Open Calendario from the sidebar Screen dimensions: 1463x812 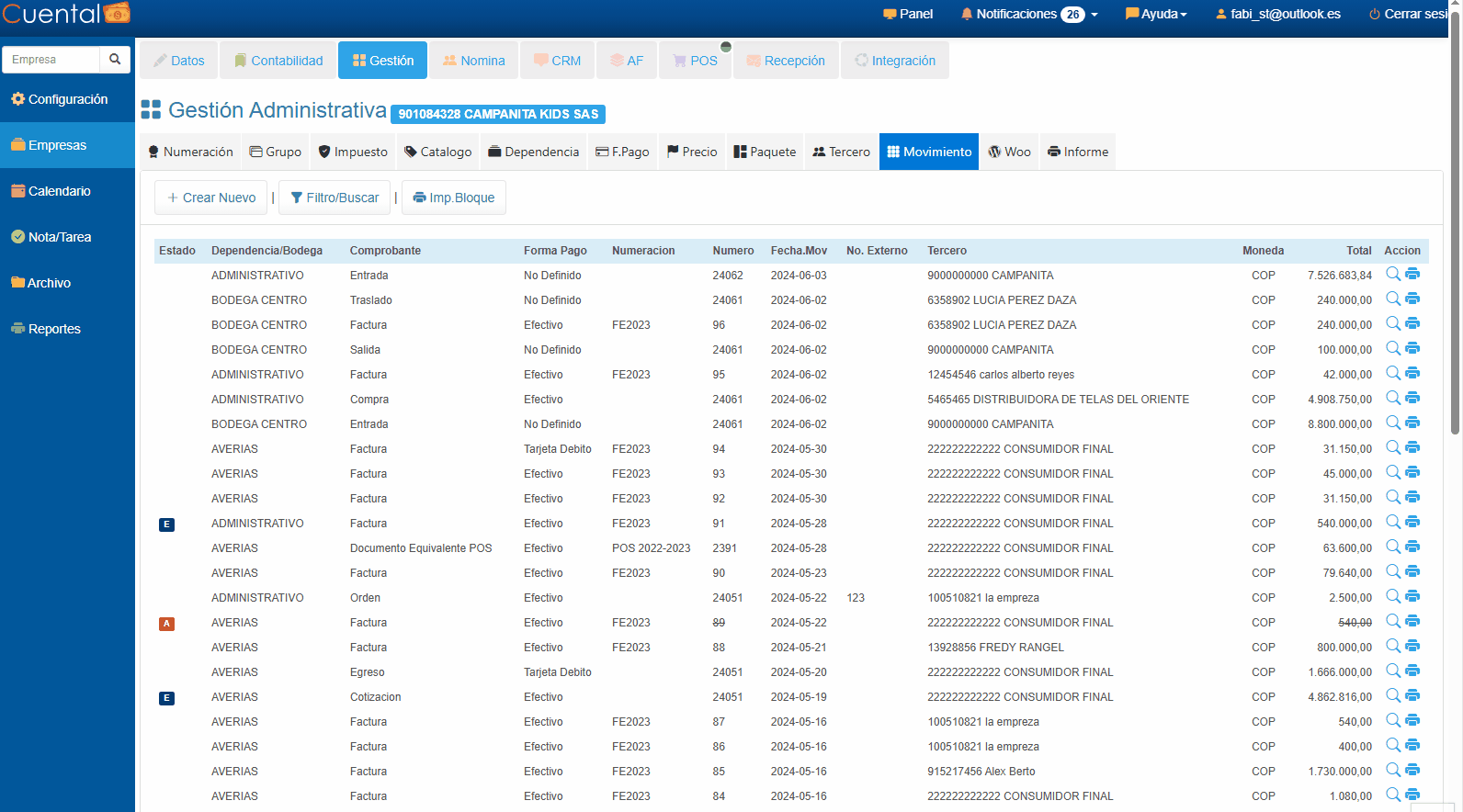pyautogui.click(x=59, y=191)
